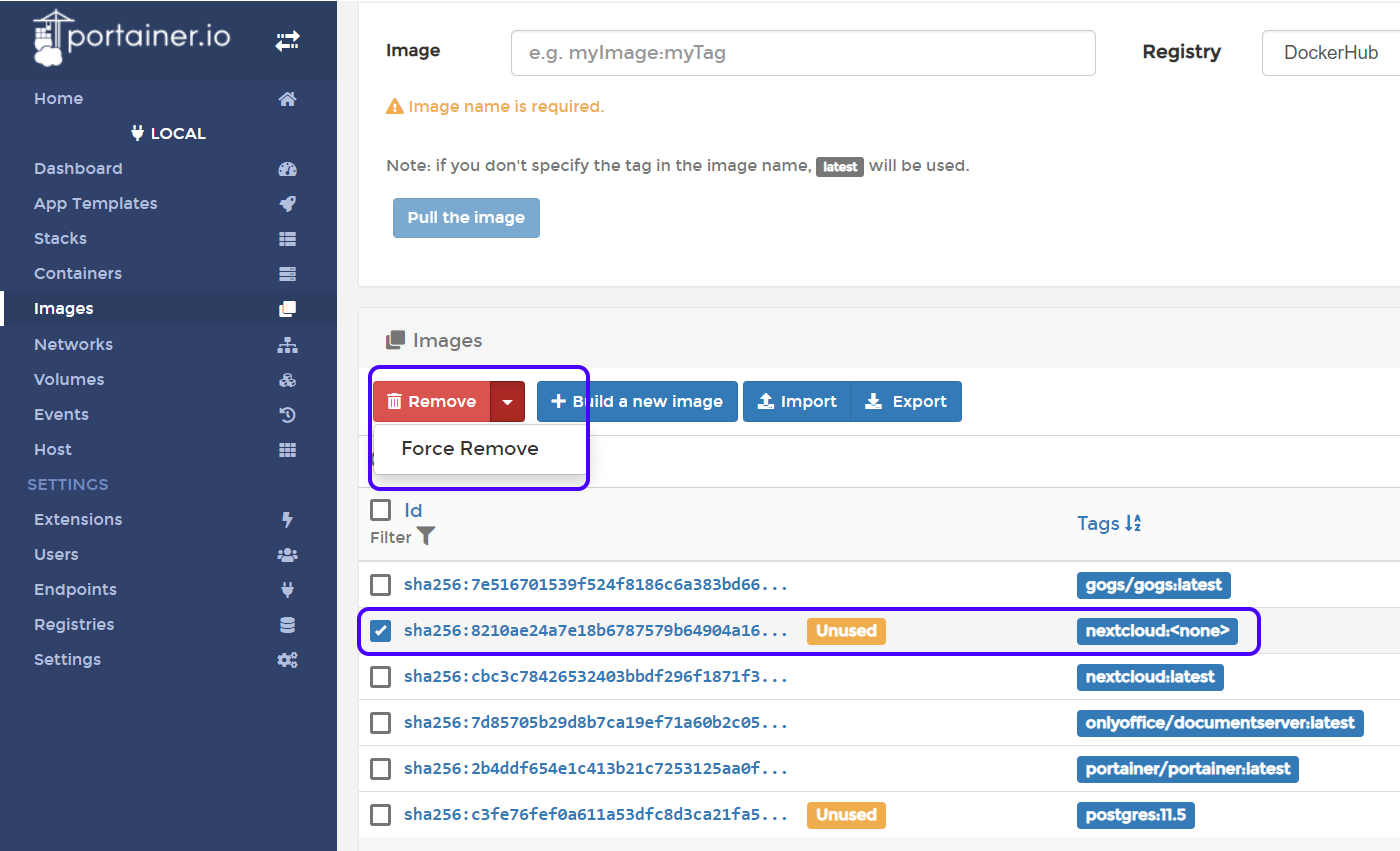Open the Remove button dropdown caret
This screenshot has width=1400, height=851.
click(x=507, y=401)
